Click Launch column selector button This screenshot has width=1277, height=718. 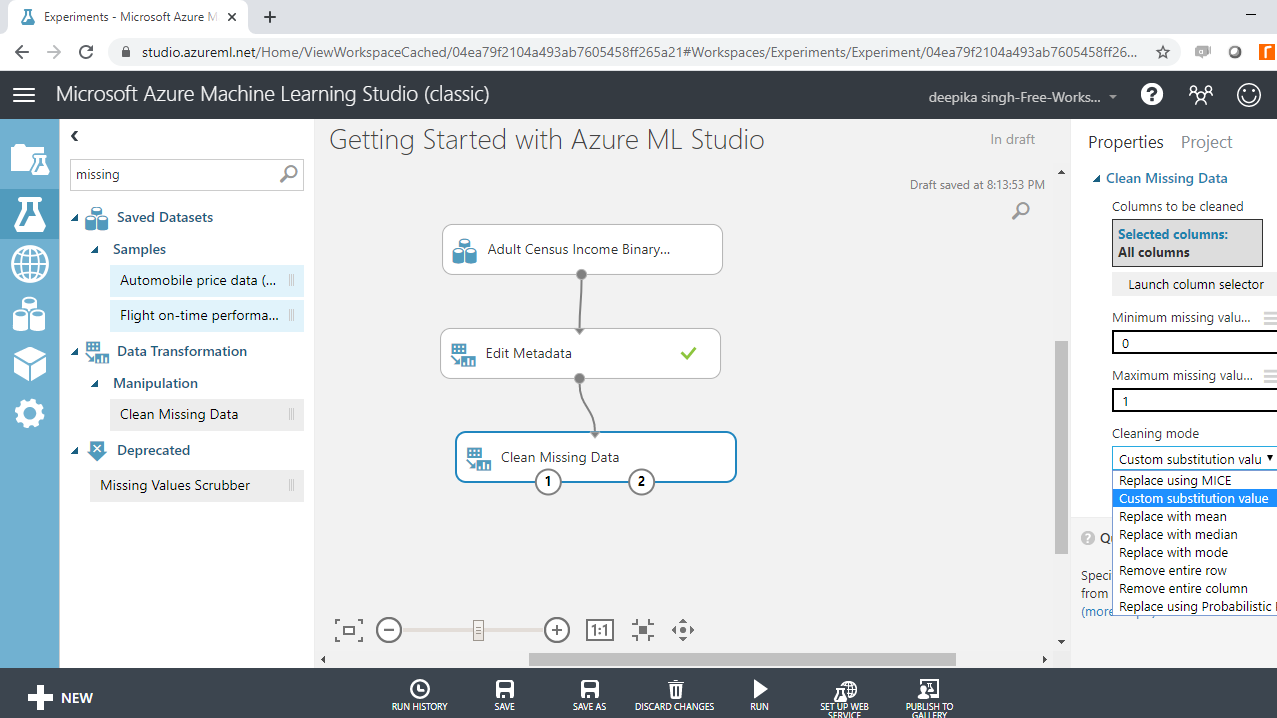coord(1195,284)
